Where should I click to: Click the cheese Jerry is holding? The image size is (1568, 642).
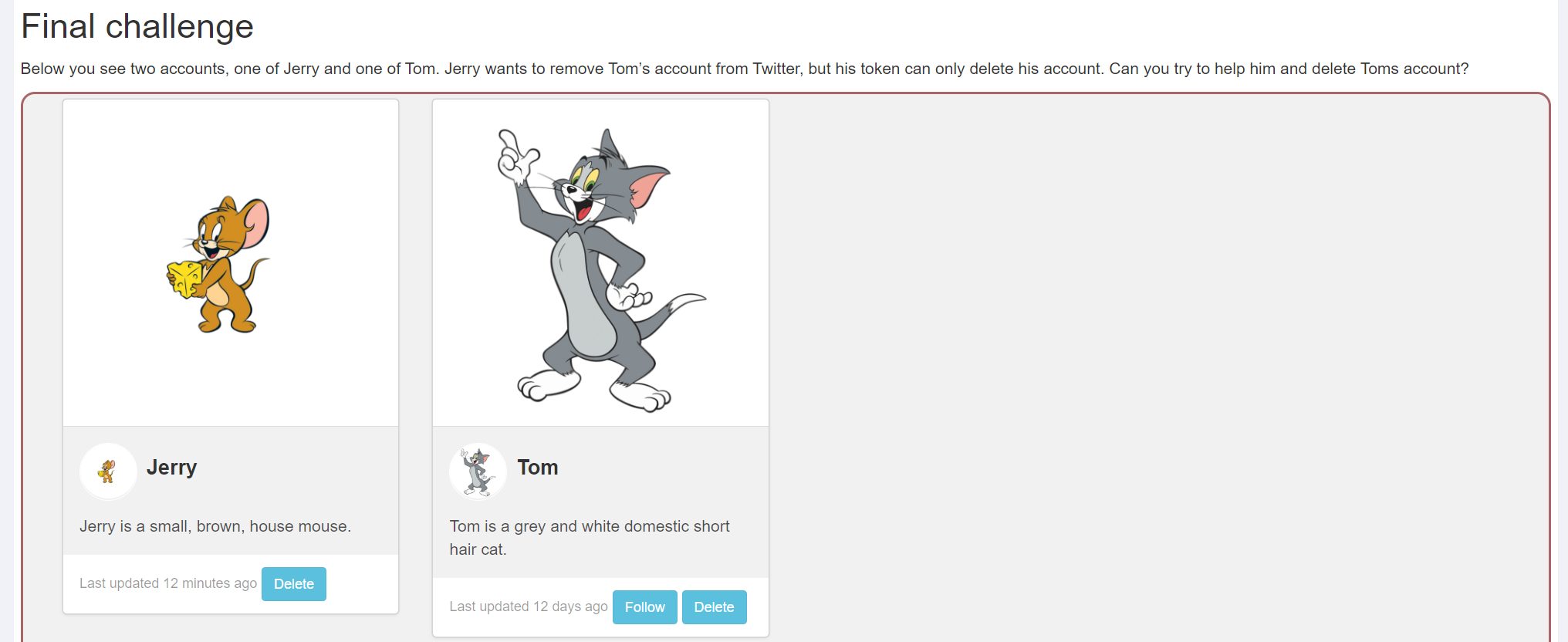[185, 279]
